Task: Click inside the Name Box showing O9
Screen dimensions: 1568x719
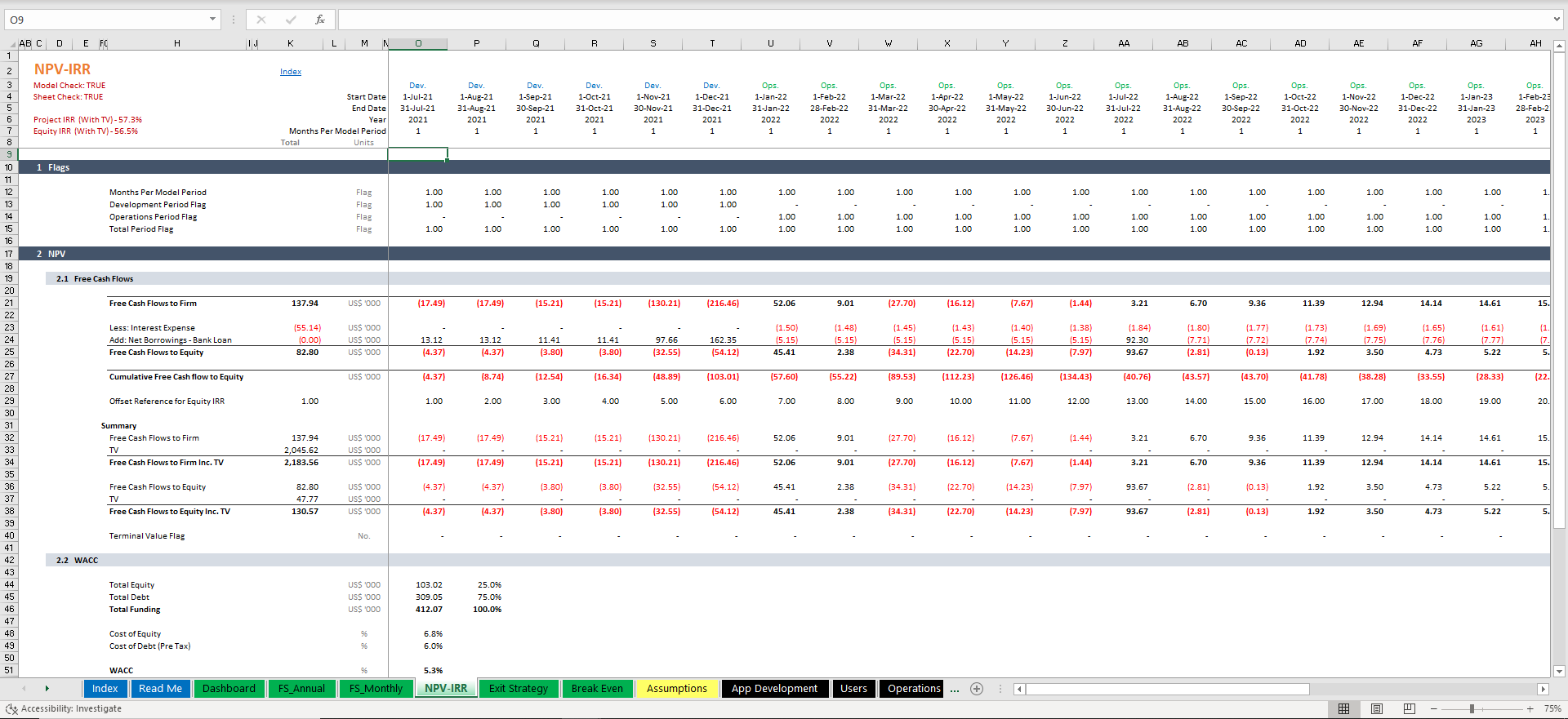Action: click(x=105, y=20)
